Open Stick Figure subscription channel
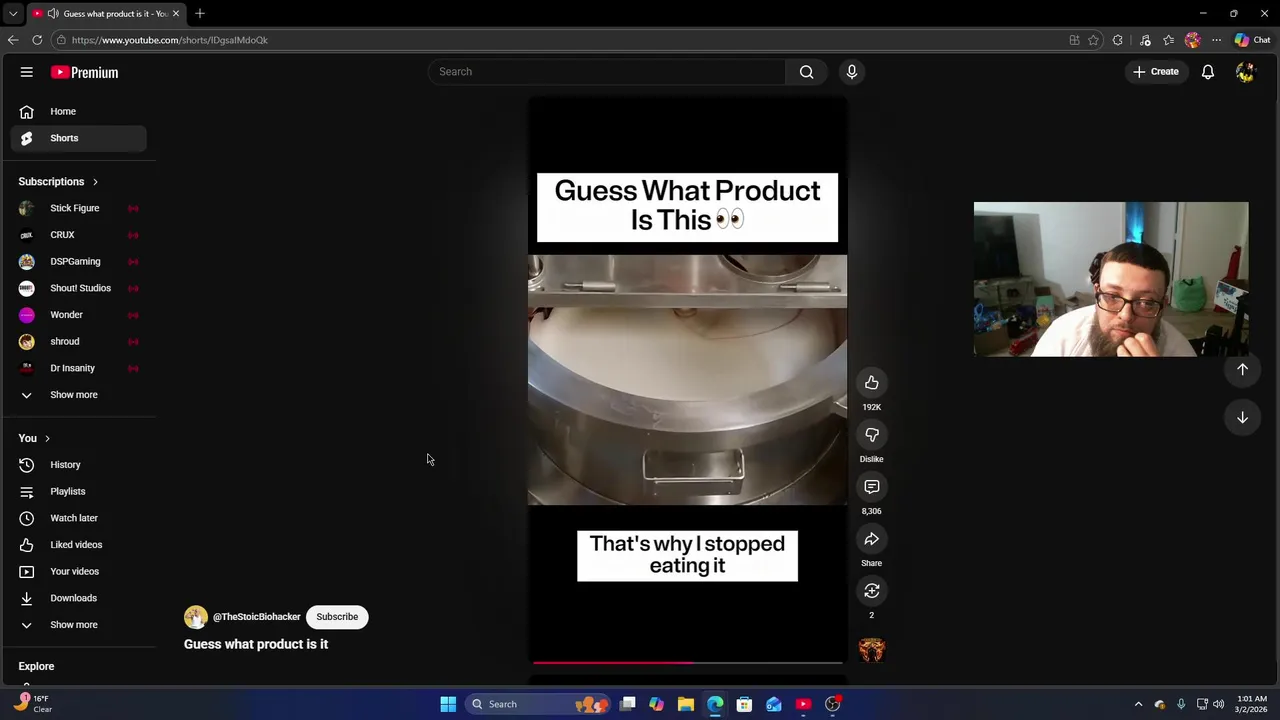The height and width of the screenshot is (720, 1280). click(x=79, y=208)
